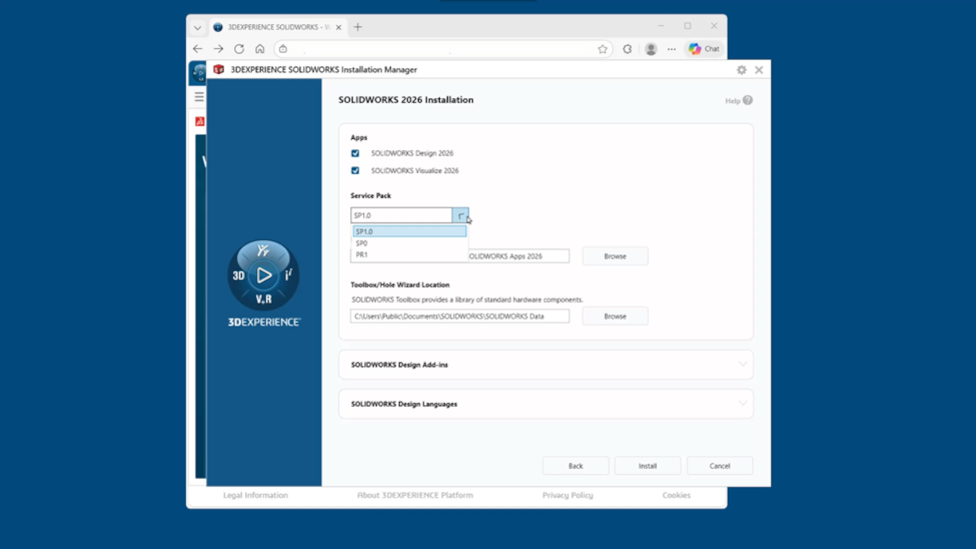The height and width of the screenshot is (549, 976).
Task: Choose PR1 in the service pack list
Action: point(362,255)
